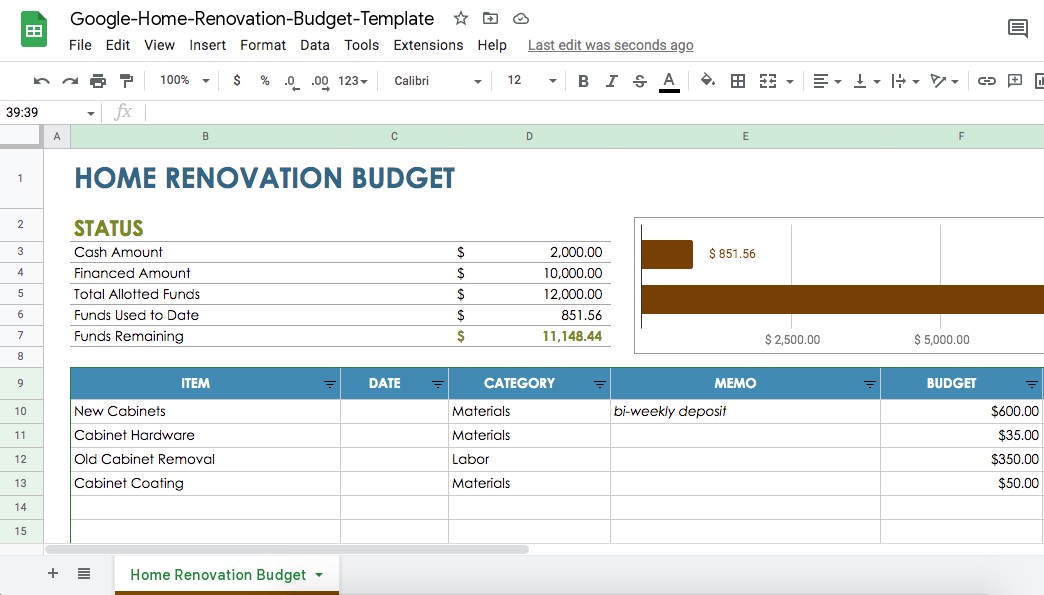Click the $ 851.56 chart bar

pos(667,254)
